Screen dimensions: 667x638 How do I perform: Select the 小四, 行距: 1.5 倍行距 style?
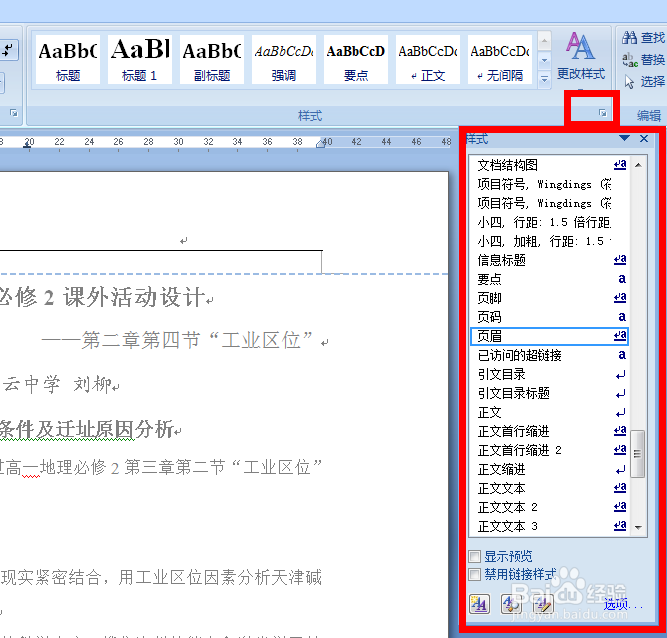tap(549, 222)
